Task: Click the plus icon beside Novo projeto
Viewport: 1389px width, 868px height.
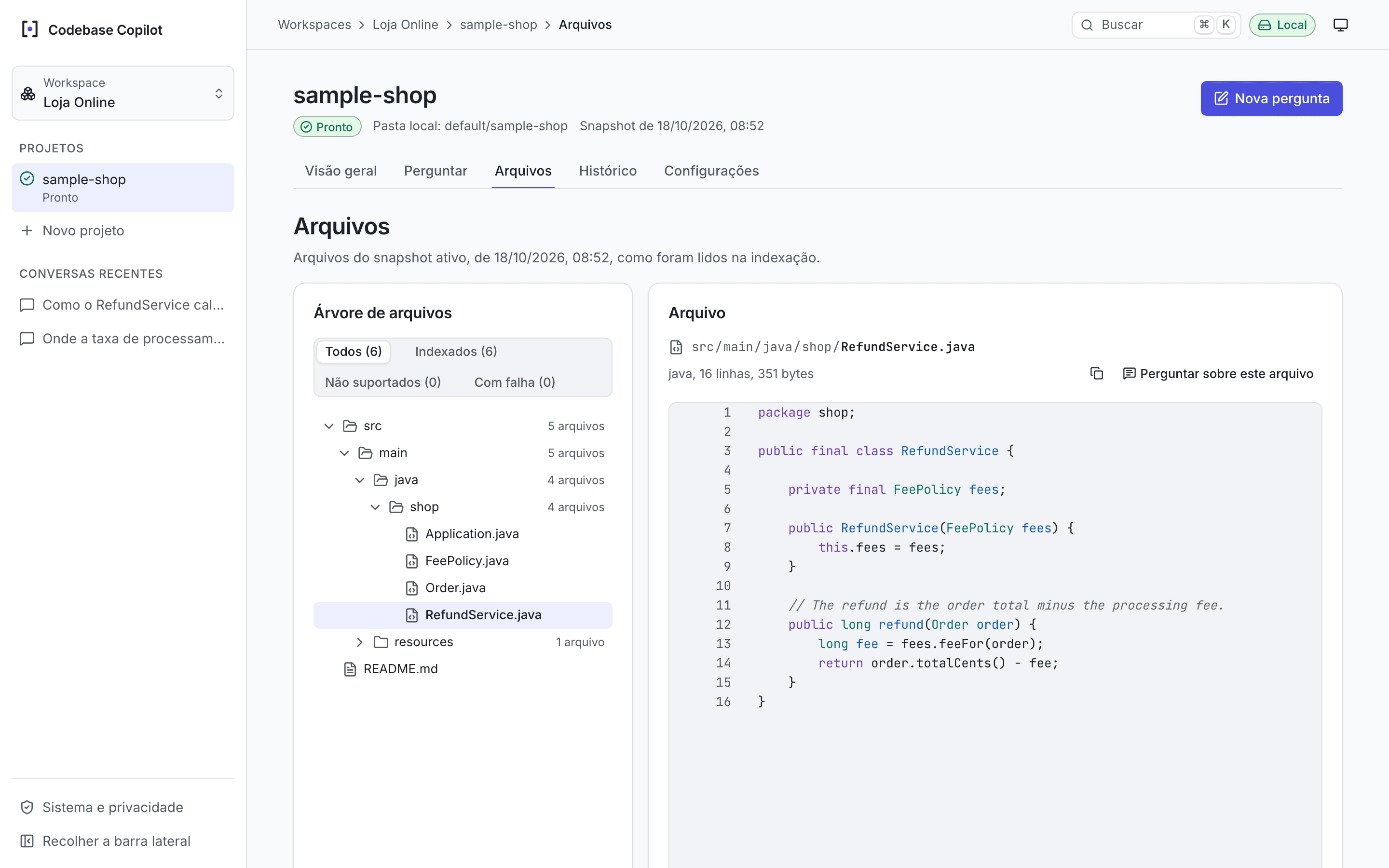Action: [27, 230]
